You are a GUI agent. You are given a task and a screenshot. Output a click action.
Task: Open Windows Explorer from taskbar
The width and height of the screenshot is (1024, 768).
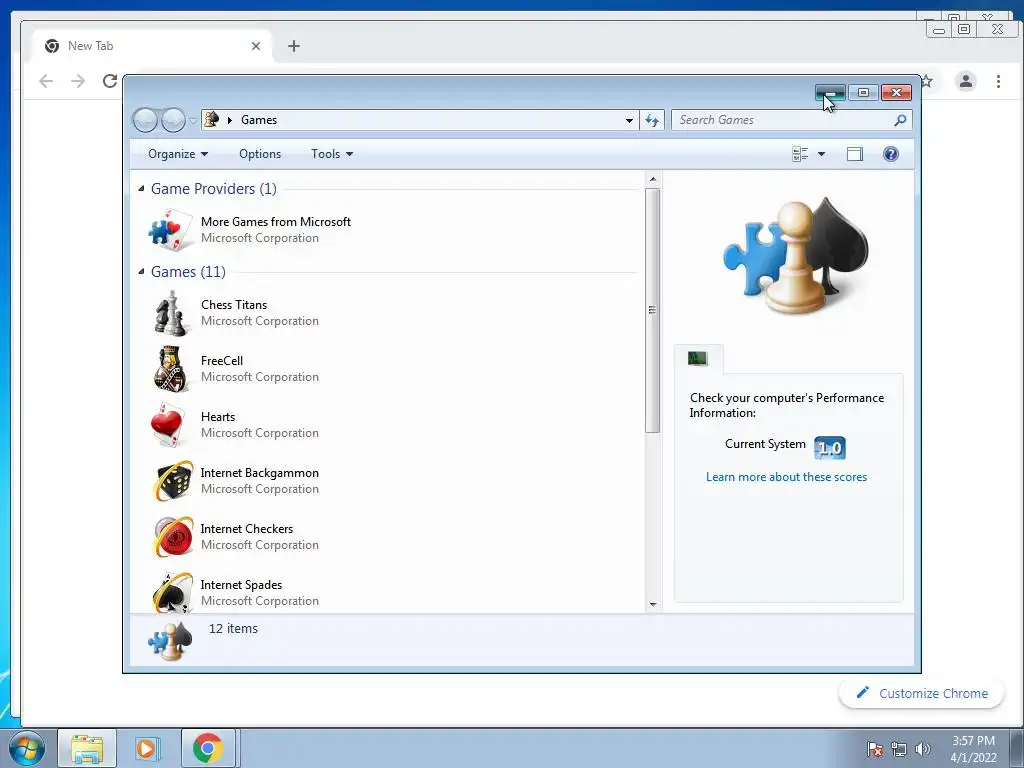coord(87,748)
